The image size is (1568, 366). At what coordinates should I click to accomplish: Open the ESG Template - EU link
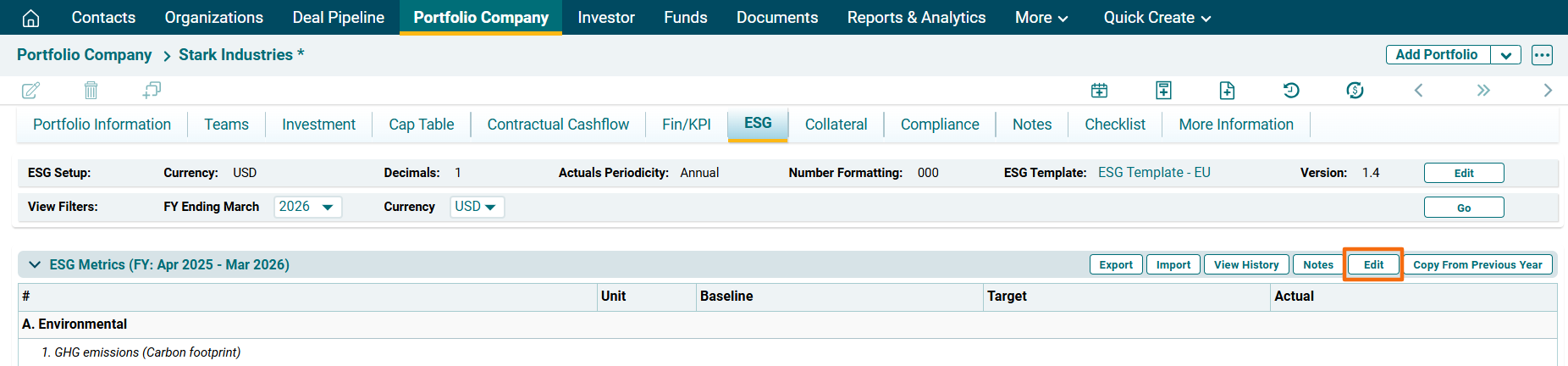click(1154, 173)
